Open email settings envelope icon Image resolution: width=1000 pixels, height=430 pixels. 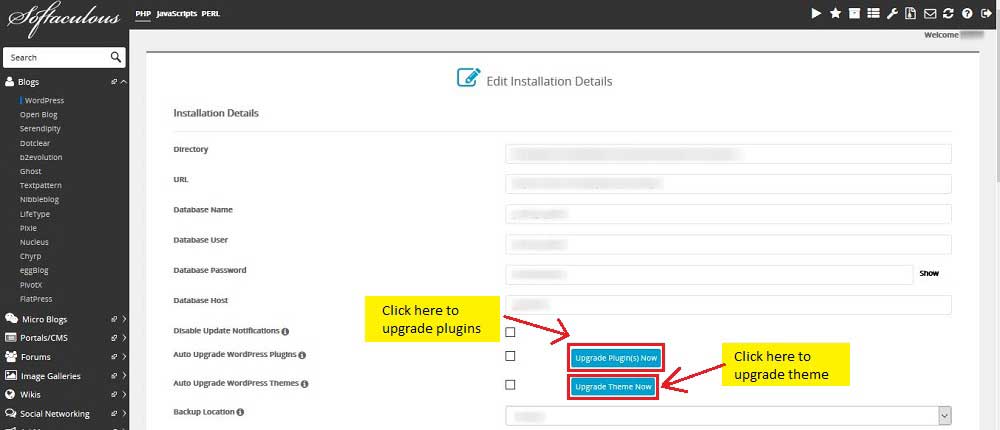[x=930, y=13]
